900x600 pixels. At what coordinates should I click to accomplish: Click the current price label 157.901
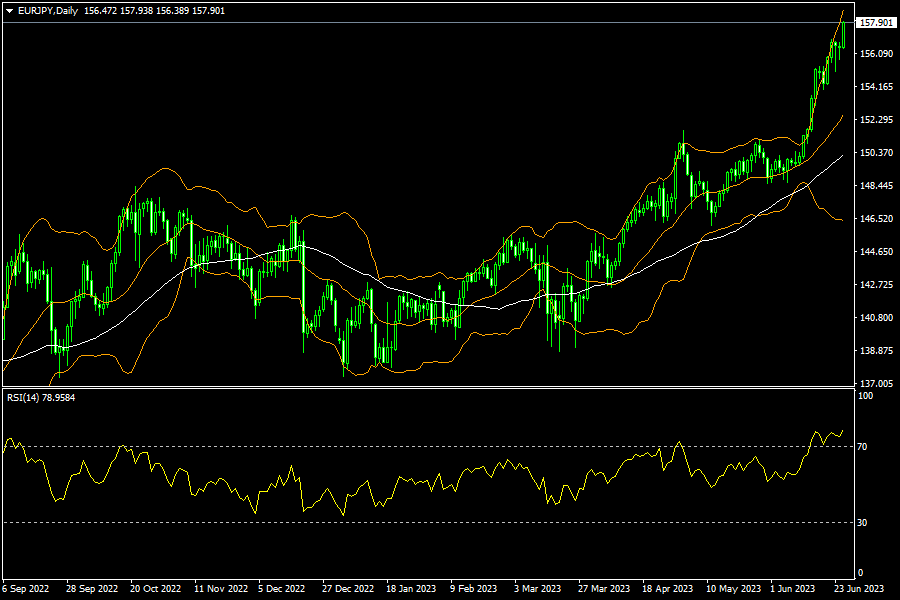[876, 23]
